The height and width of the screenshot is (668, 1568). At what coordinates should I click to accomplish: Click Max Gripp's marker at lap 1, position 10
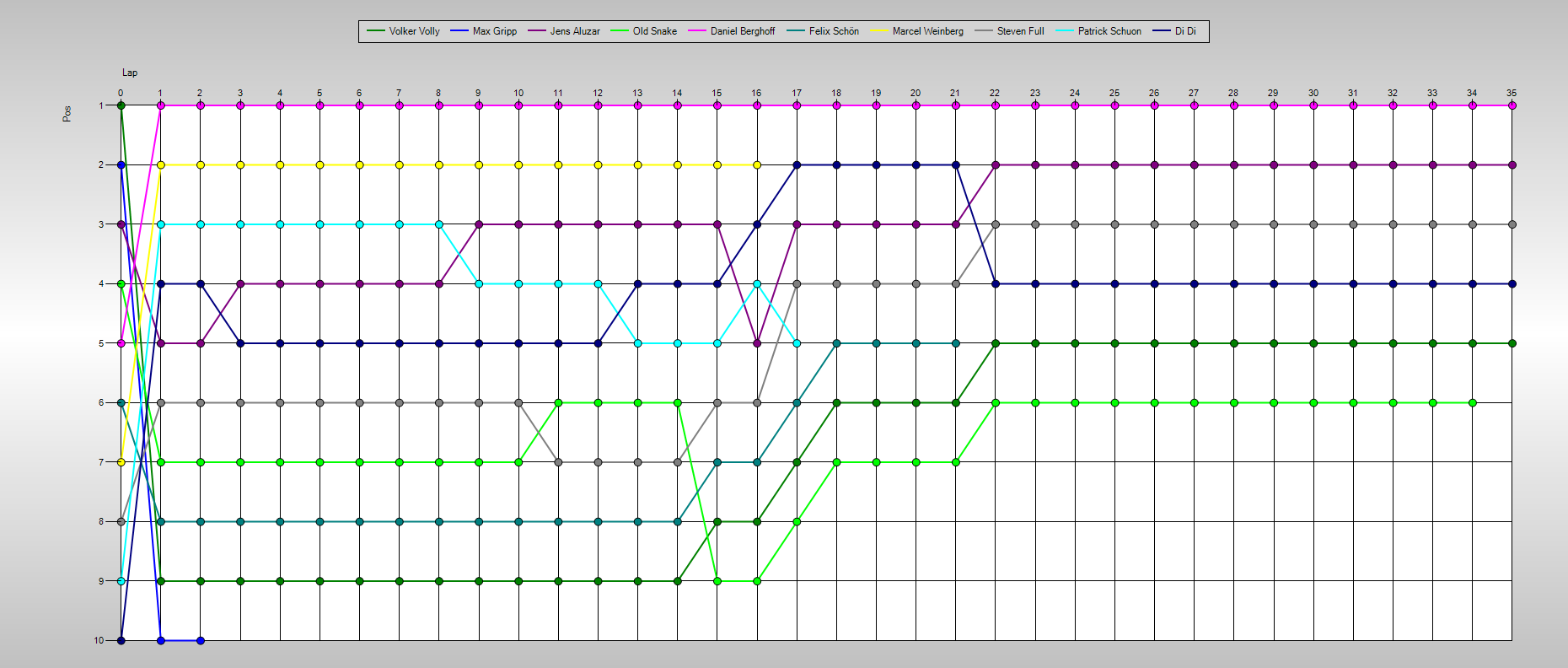coord(161,640)
